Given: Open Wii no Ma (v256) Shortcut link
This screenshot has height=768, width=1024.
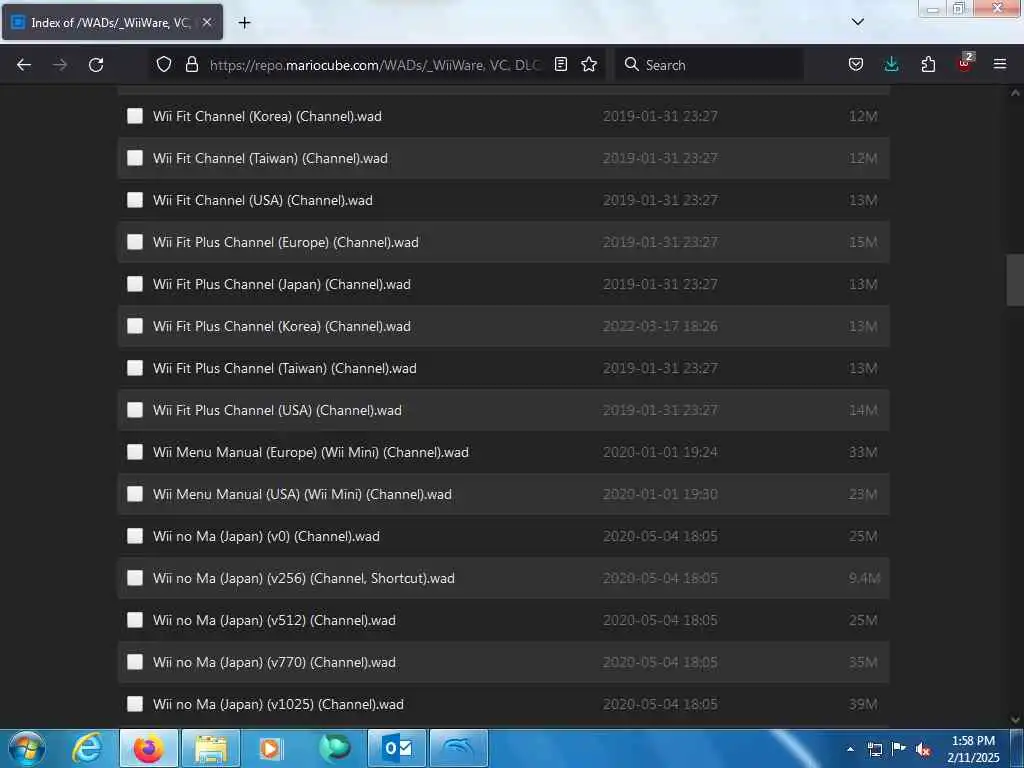Looking at the screenshot, I should click(x=304, y=578).
